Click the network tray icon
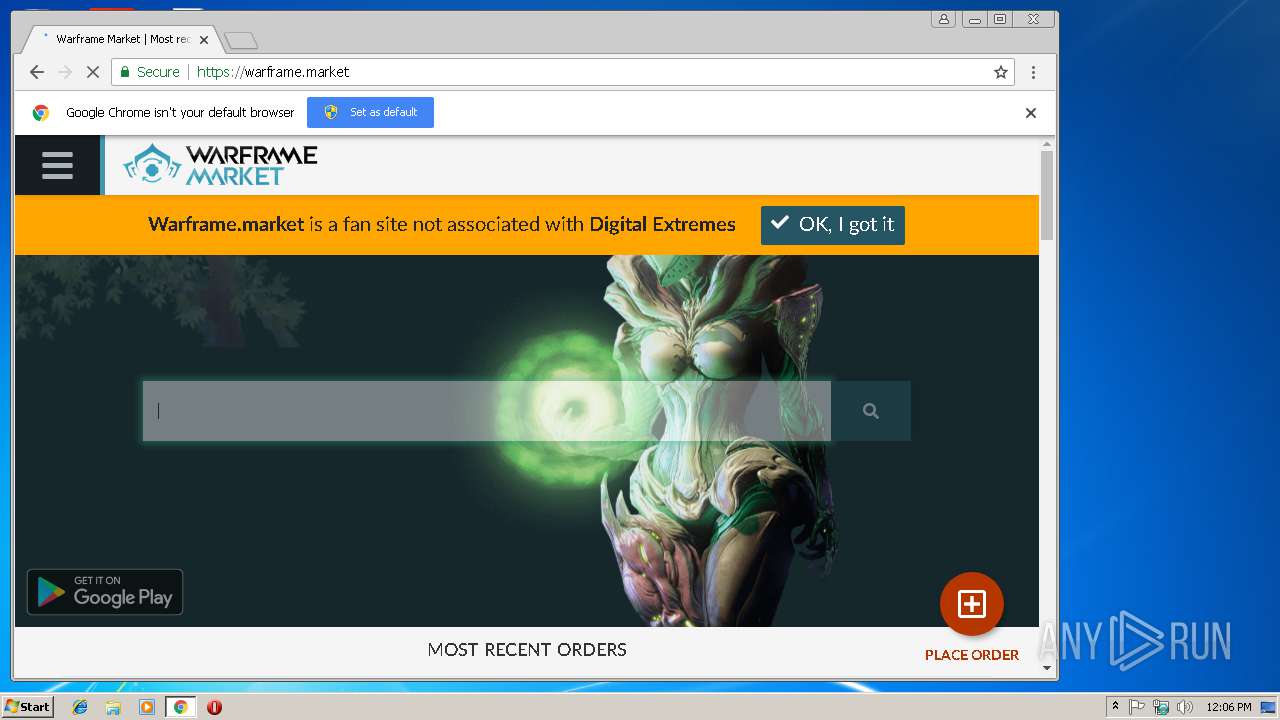 [1161, 707]
